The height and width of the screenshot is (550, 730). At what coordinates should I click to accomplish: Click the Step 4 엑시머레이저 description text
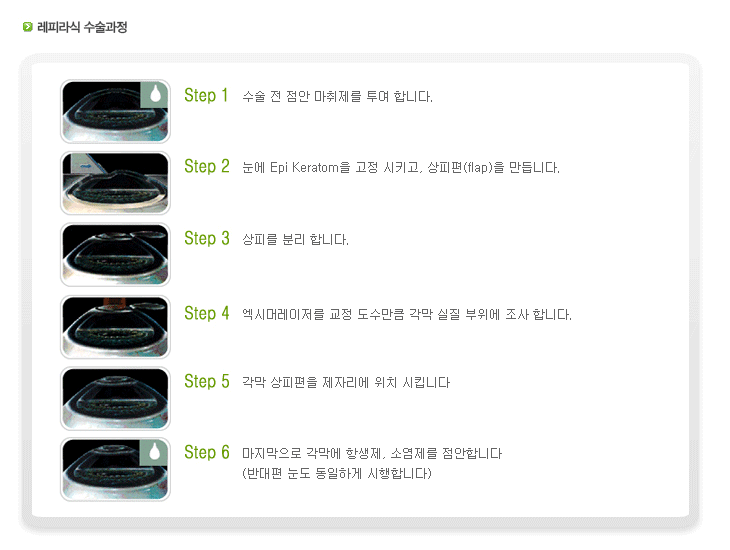(x=406, y=314)
